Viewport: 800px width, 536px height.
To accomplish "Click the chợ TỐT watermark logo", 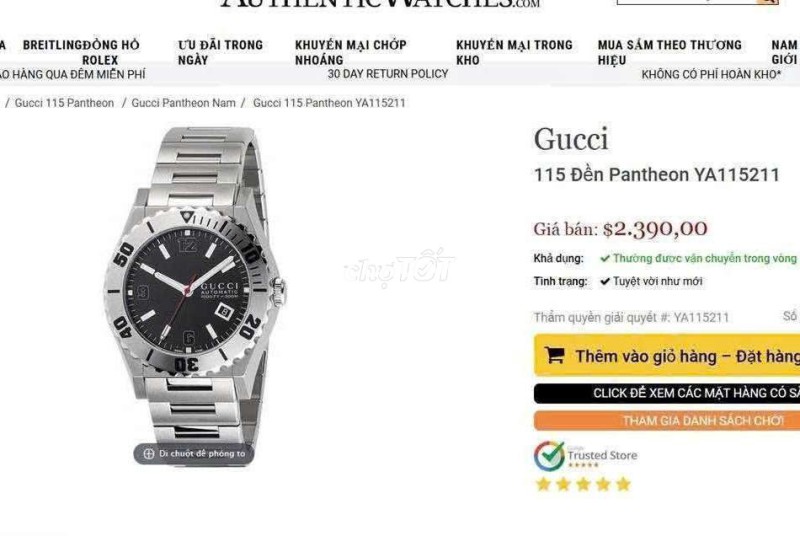I will coord(399,267).
